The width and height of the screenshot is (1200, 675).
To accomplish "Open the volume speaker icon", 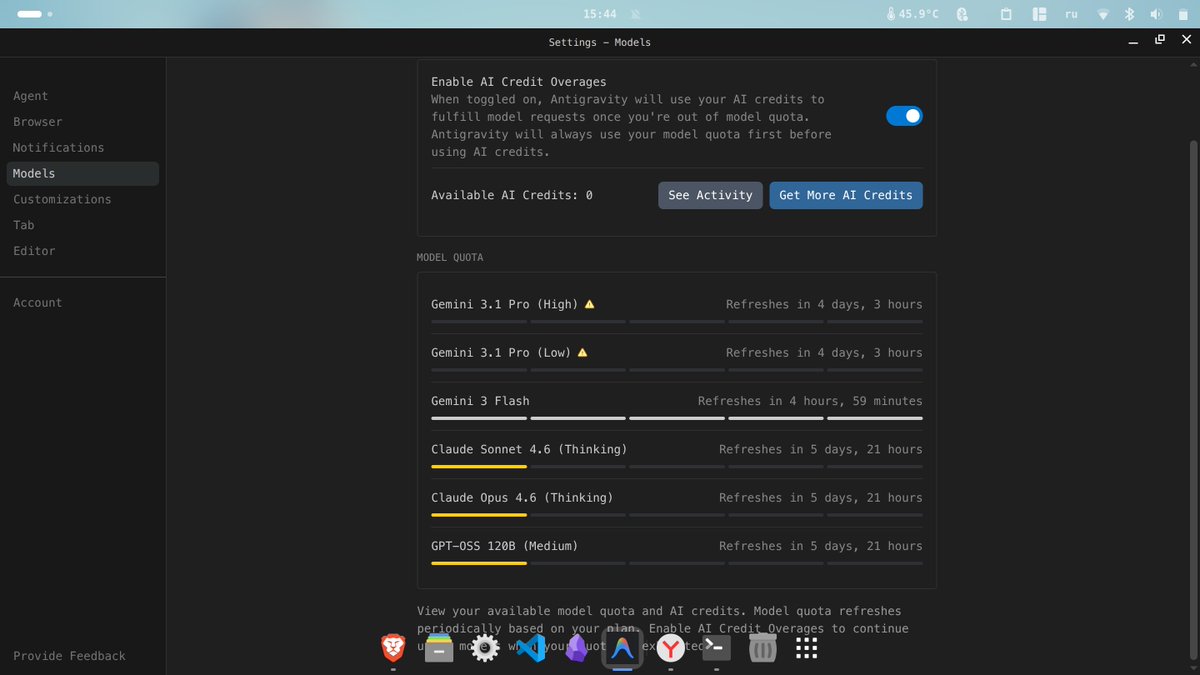I will (x=1156, y=14).
